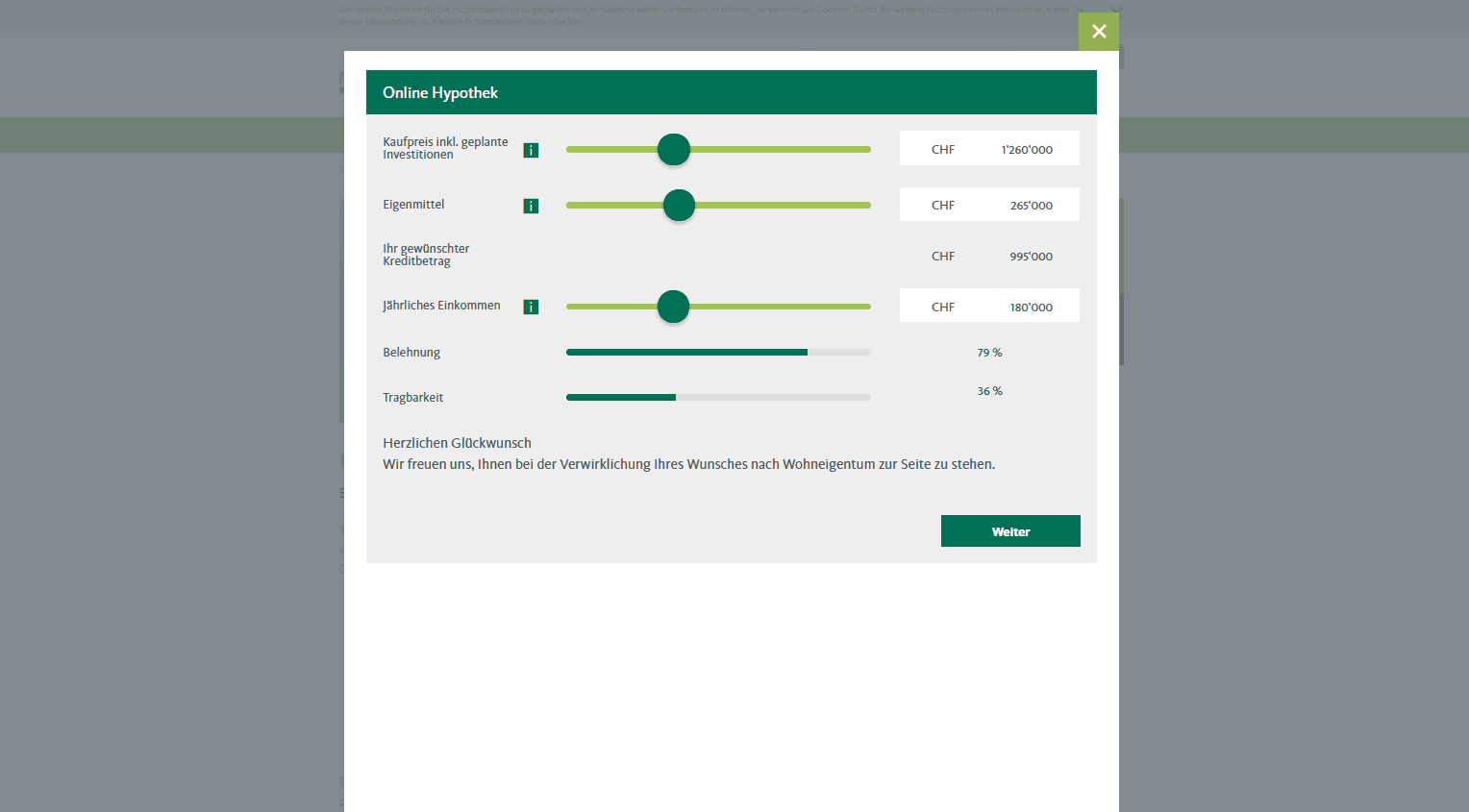Click the Belehnung progress bar

[717, 353]
